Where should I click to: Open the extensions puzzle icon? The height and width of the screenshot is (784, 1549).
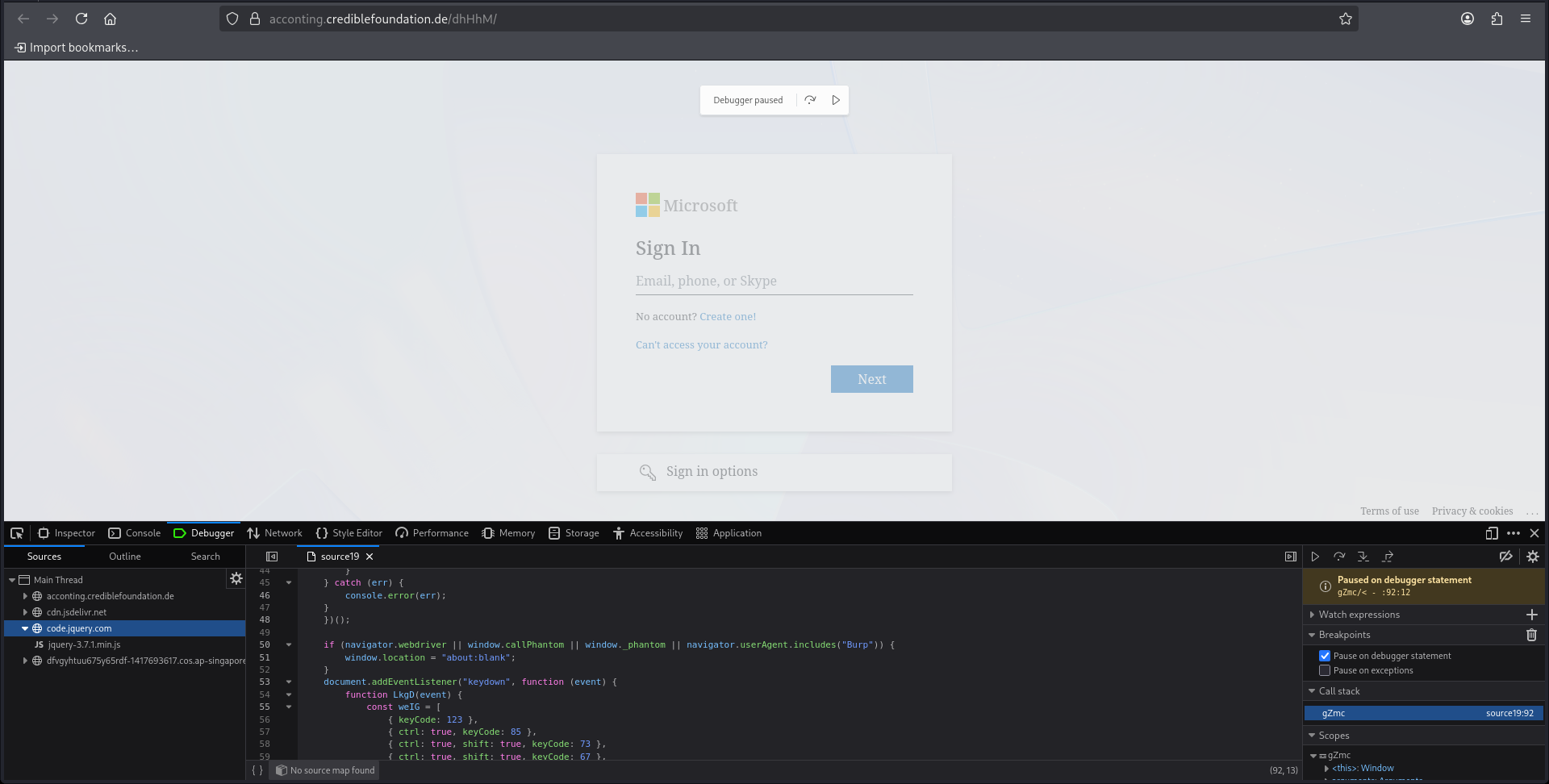pyautogui.click(x=1497, y=19)
